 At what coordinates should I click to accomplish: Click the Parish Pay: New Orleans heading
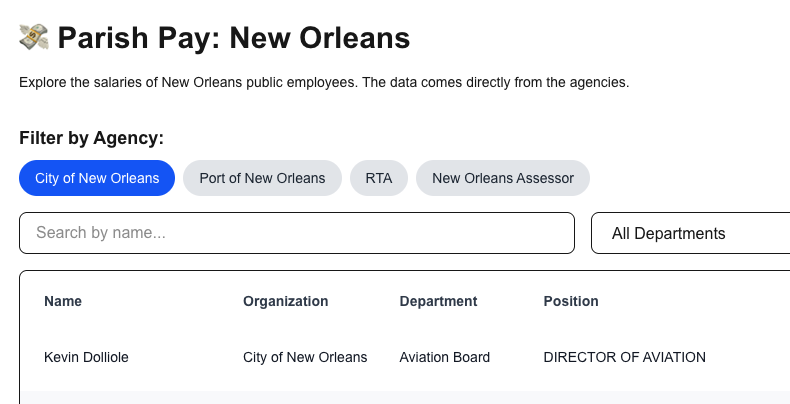[234, 38]
